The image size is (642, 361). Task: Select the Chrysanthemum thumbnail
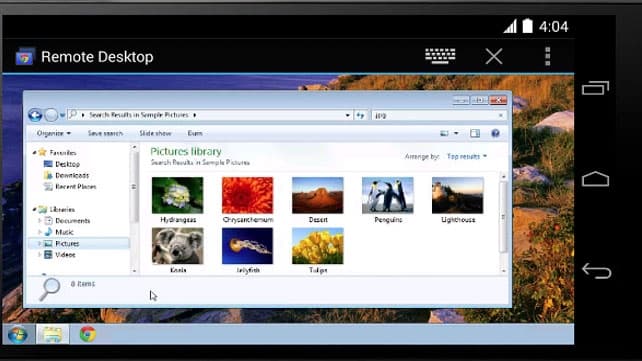[247, 195]
